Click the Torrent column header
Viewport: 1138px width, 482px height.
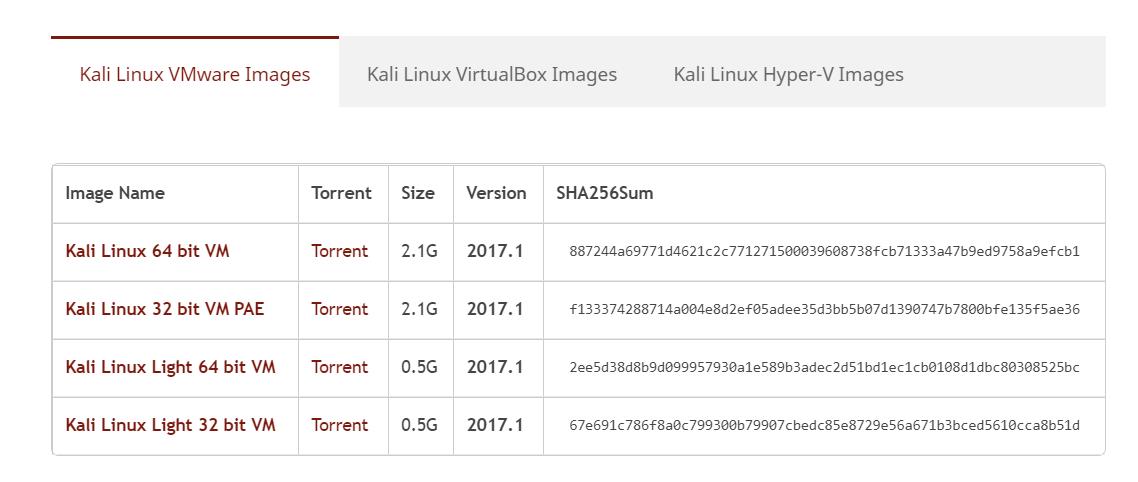[341, 193]
